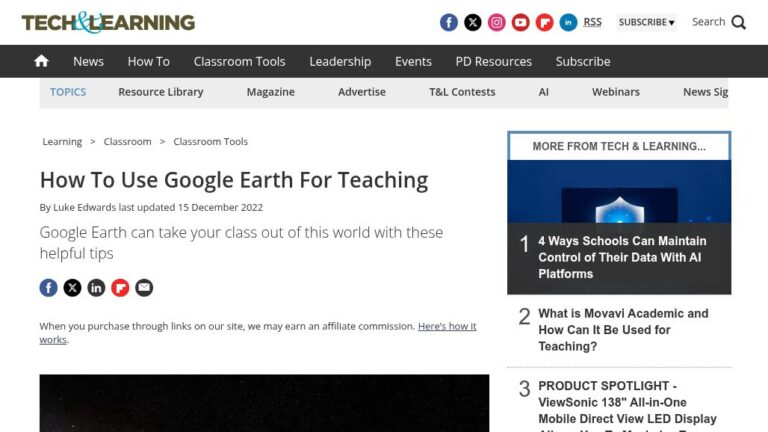The width and height of the screenshot is (768, 432).
Task: Select News Sig topic at bar edge
Action: coord(705,92)
